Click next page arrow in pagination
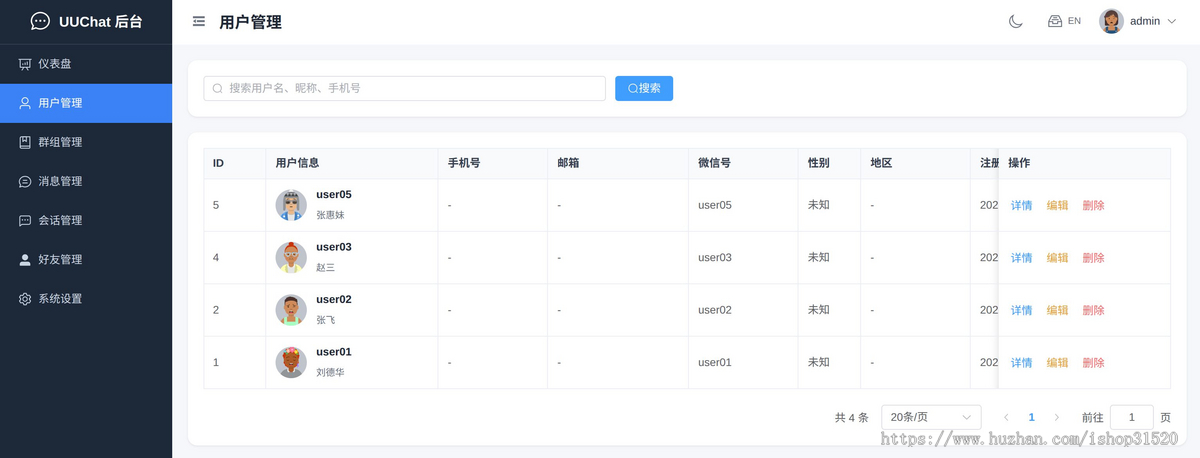 coord(1057,417)
